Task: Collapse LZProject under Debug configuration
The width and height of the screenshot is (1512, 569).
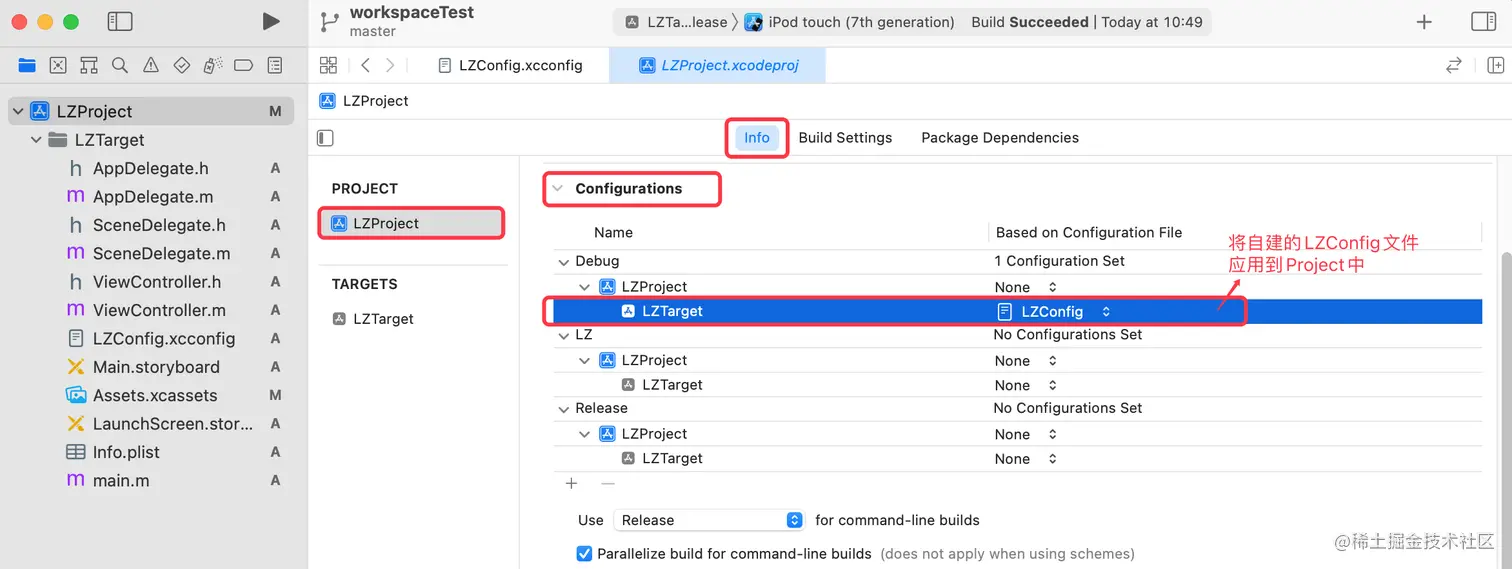Action: click(585, 287)
